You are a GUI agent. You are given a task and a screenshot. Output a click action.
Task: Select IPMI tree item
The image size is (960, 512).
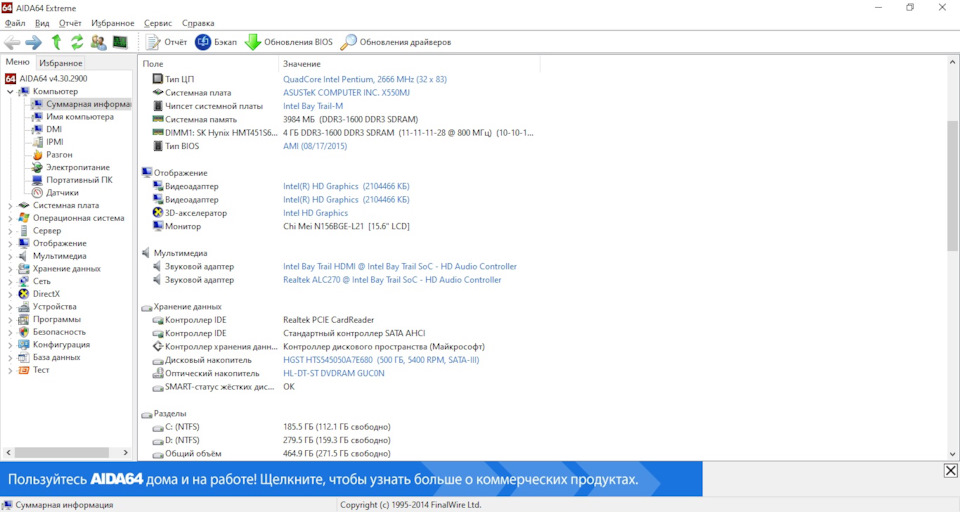[x=54, y=141]
